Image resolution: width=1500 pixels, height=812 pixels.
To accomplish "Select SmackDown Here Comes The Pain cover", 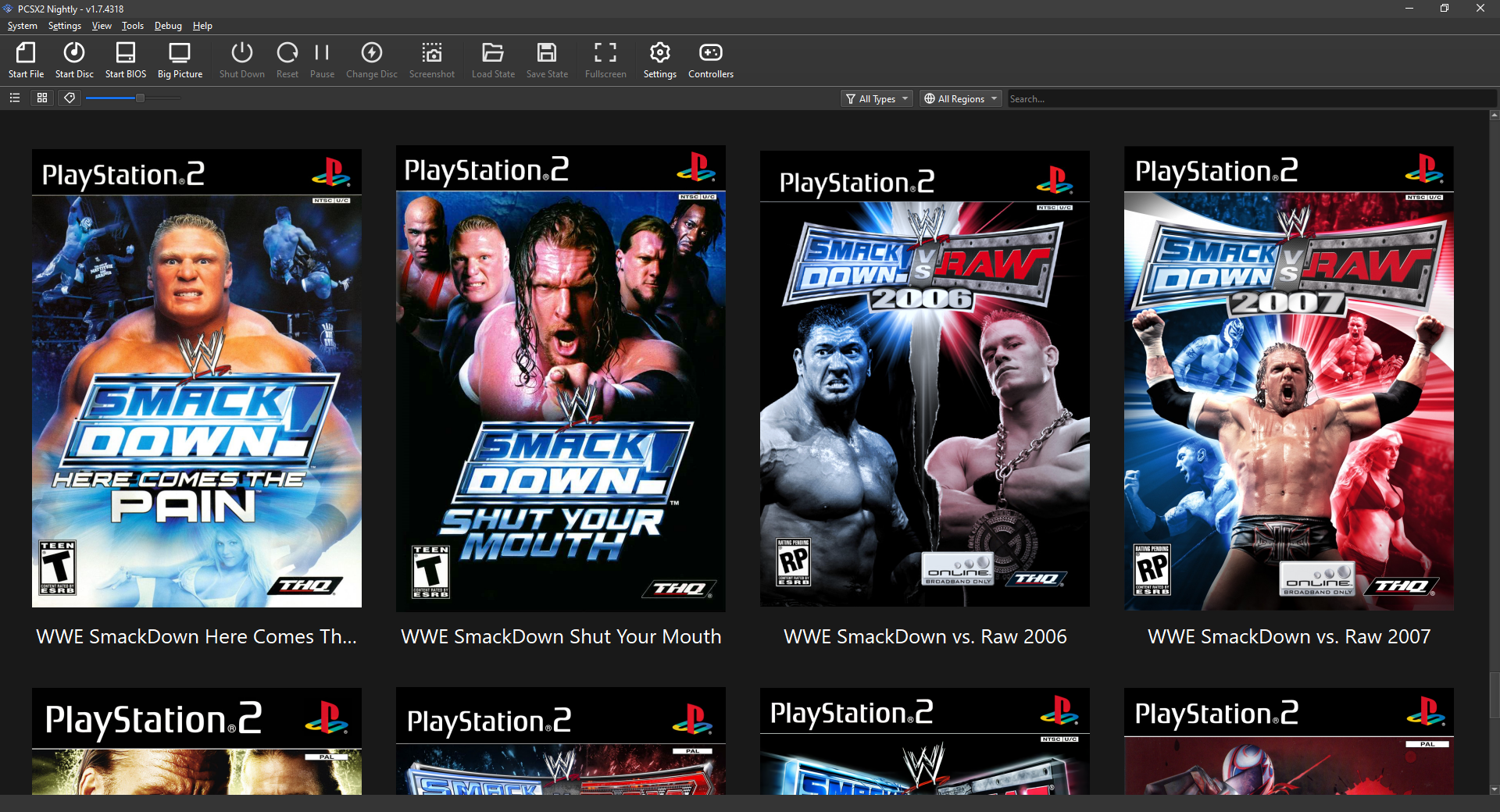I will click(x=197, y=378).
